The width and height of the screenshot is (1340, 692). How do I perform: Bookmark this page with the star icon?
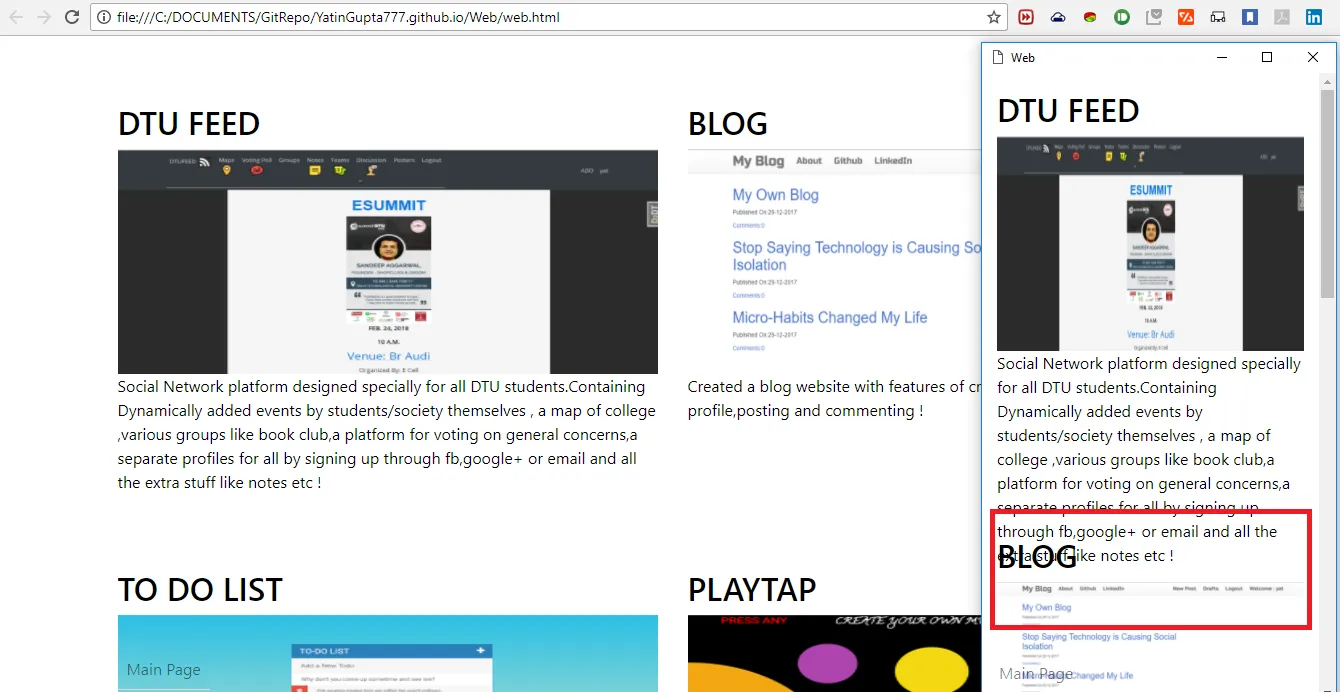pos(994,17)
